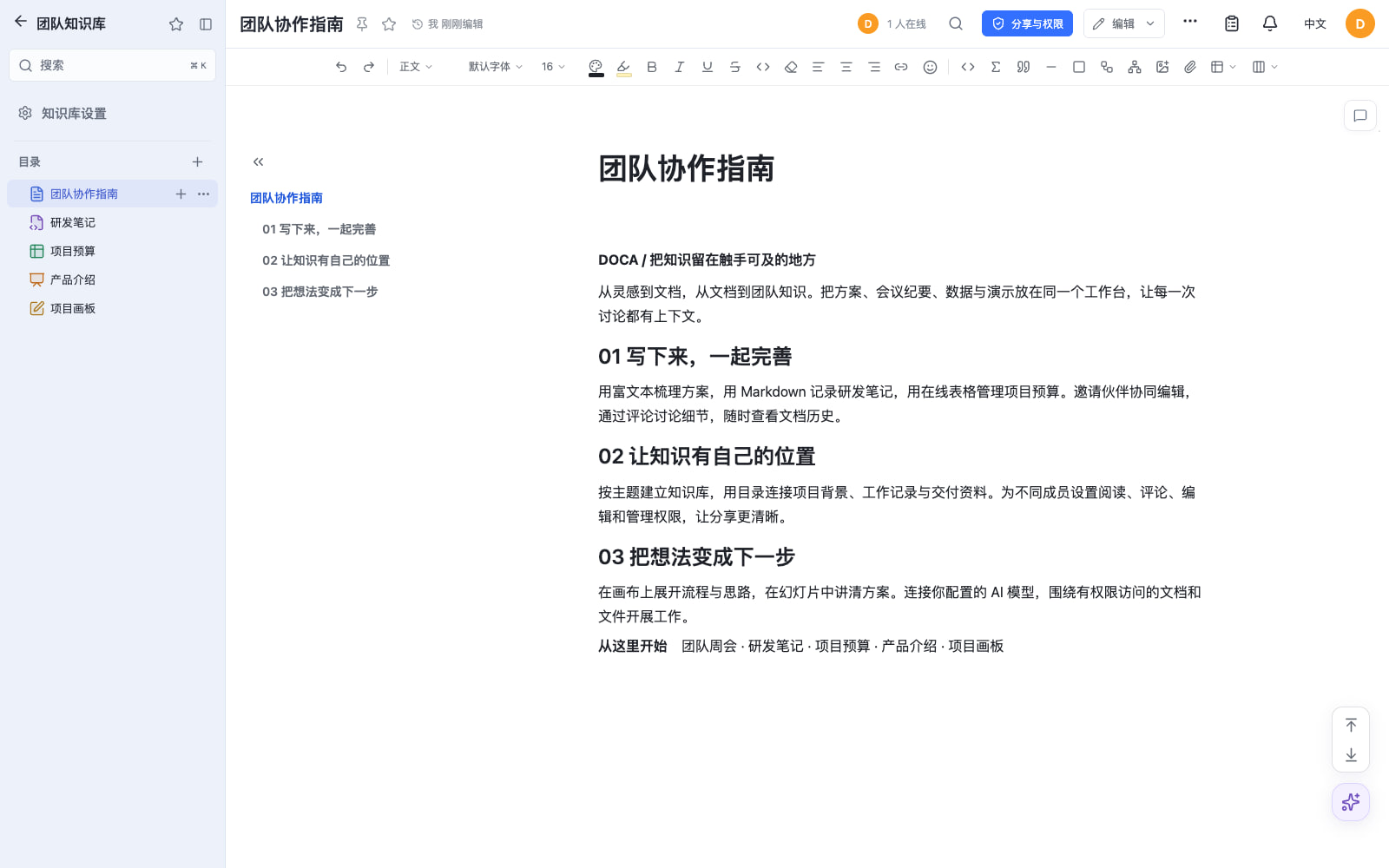
Task: Toggle italic formatting
Action: 680,67
